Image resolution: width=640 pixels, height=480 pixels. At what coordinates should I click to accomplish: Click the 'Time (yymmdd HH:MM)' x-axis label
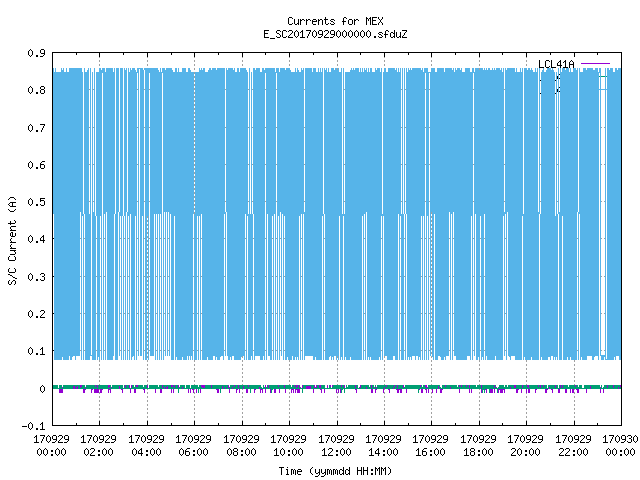click(335, 471)
